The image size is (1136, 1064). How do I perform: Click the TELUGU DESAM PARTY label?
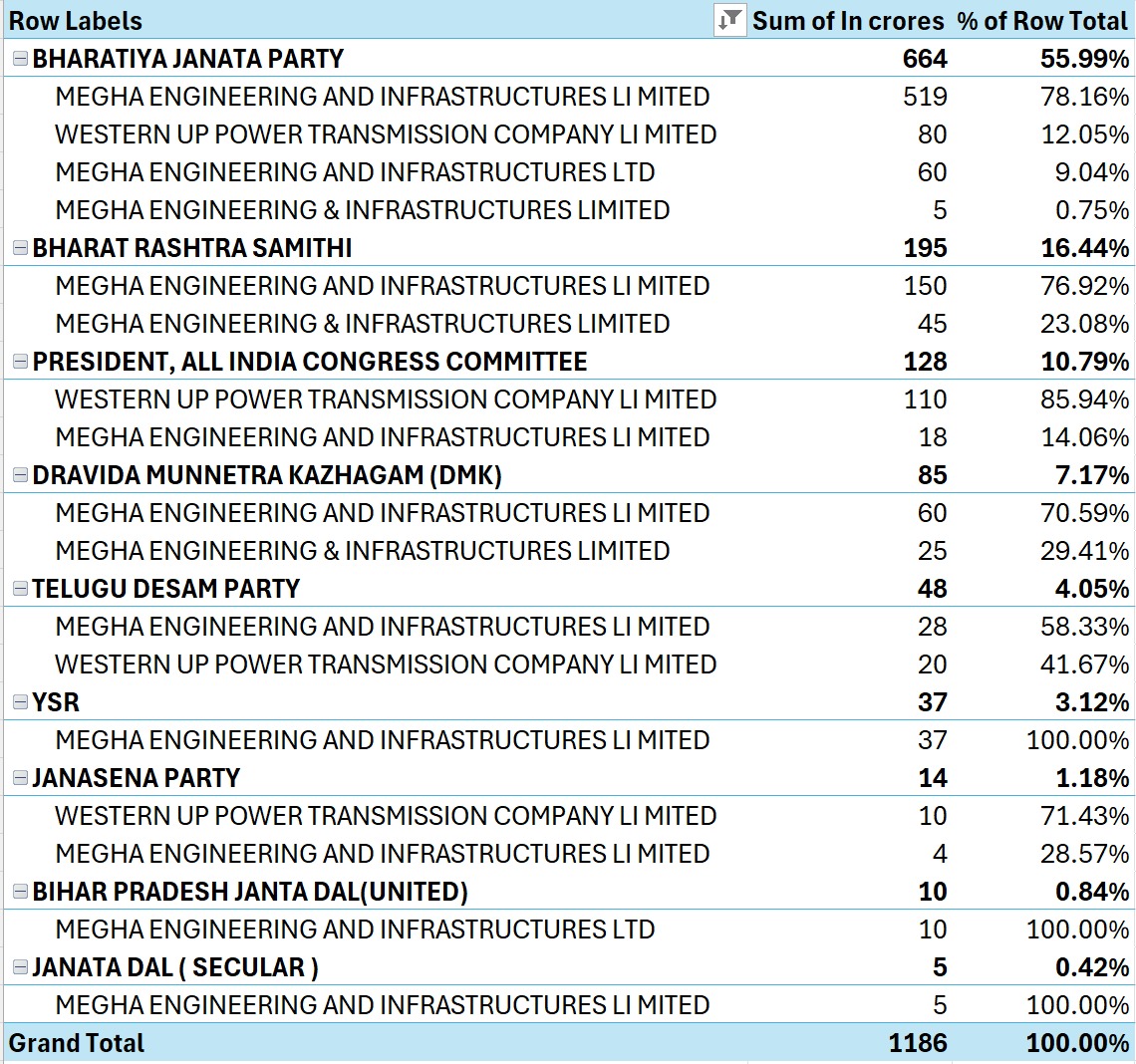tap(165, 589)
